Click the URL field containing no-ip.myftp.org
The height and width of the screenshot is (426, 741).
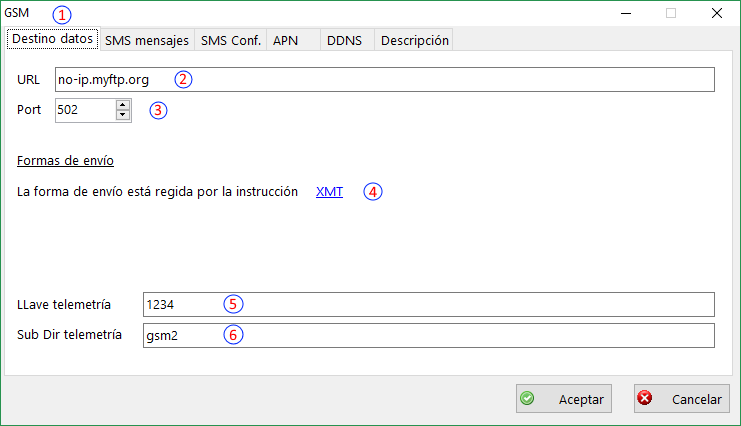click(384, 80)
